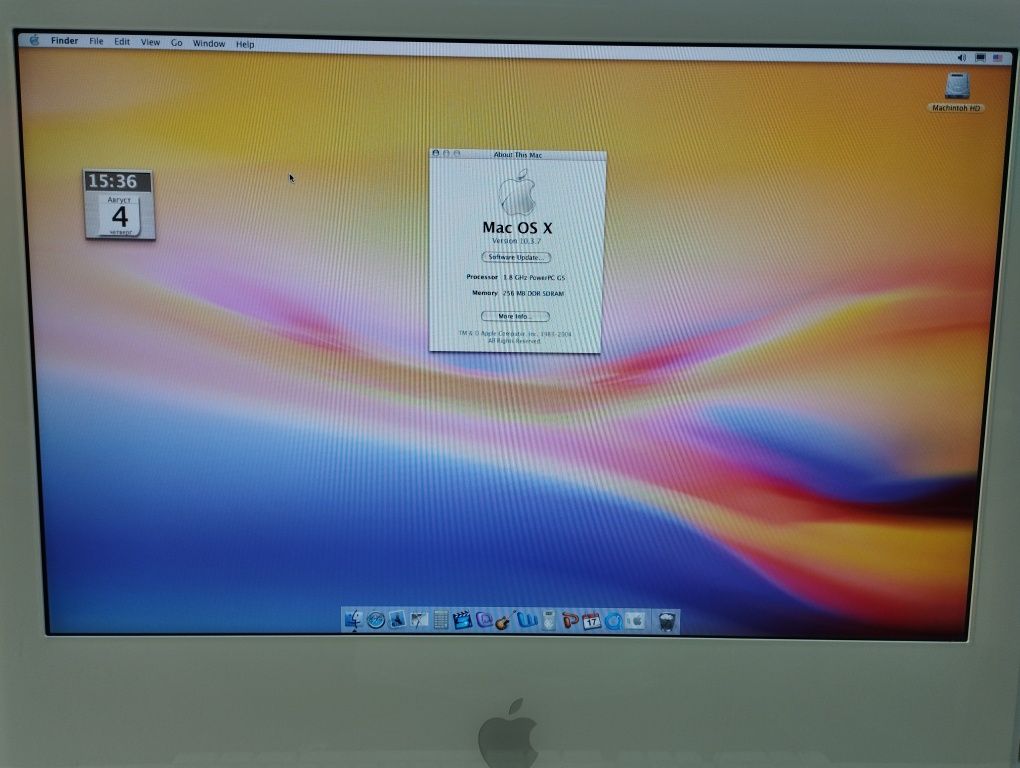Open the Trash in the Dock
1020x768 pixels.
[666, 623]
